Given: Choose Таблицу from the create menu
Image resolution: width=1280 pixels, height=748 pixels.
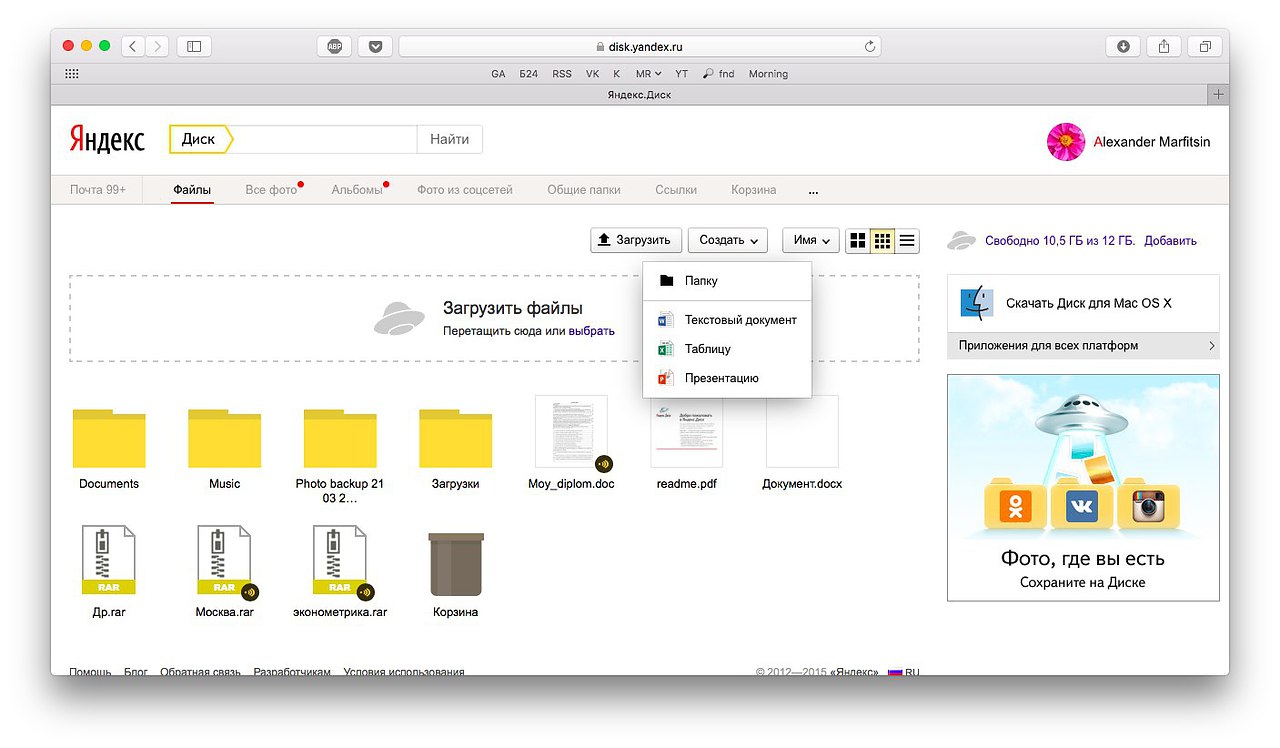Looking at the screenshot, I should point(707,349).
